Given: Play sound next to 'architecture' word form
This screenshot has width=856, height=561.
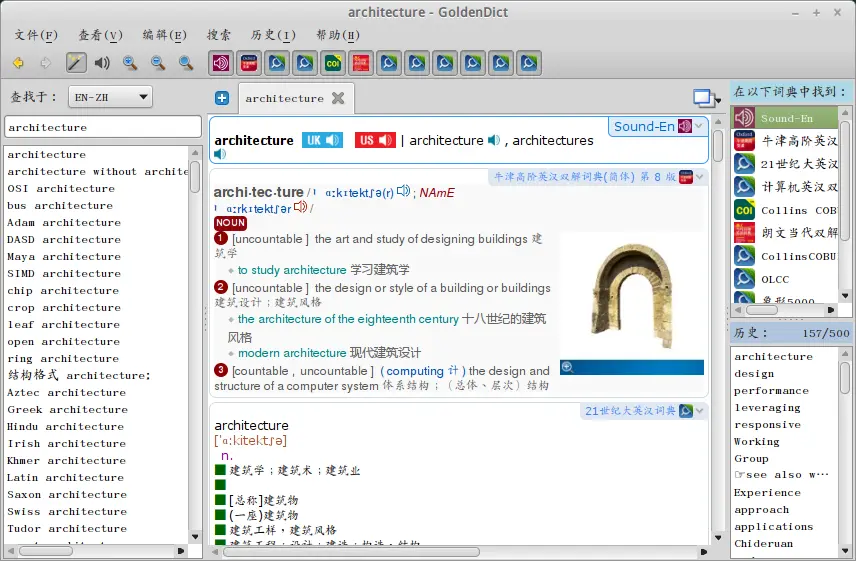Looking at the screenshot, I should click(494, 140).
